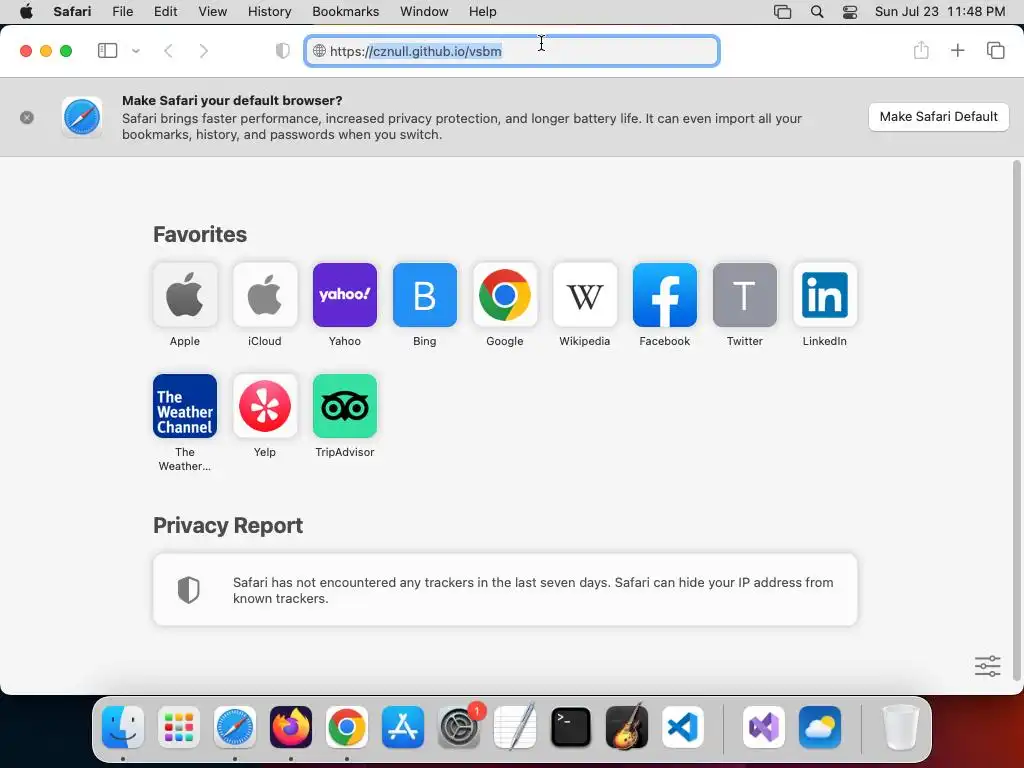Screen dimensions: 1024x768
Task: Click the date and time in the menu bar
Action: [940, 11]
